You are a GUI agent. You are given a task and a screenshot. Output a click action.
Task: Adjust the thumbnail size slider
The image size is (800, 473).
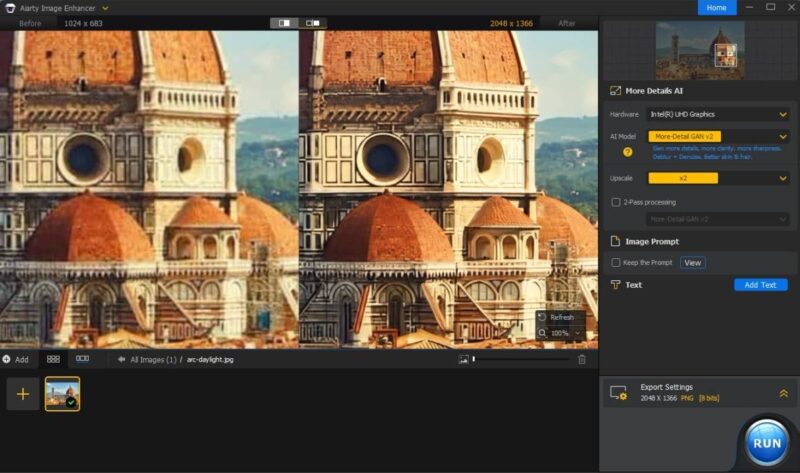pyautogui.click(x=521, y=359)
